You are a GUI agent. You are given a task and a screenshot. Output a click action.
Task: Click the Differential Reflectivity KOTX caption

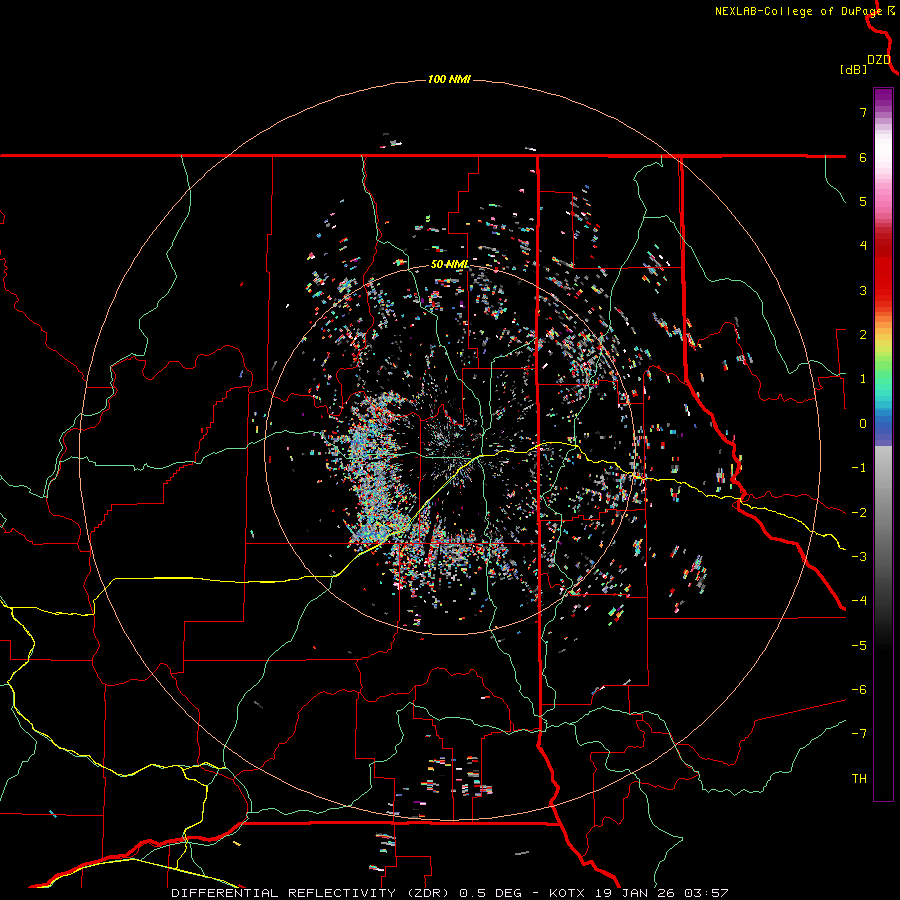pyautogui.click(x=449, y=893)
